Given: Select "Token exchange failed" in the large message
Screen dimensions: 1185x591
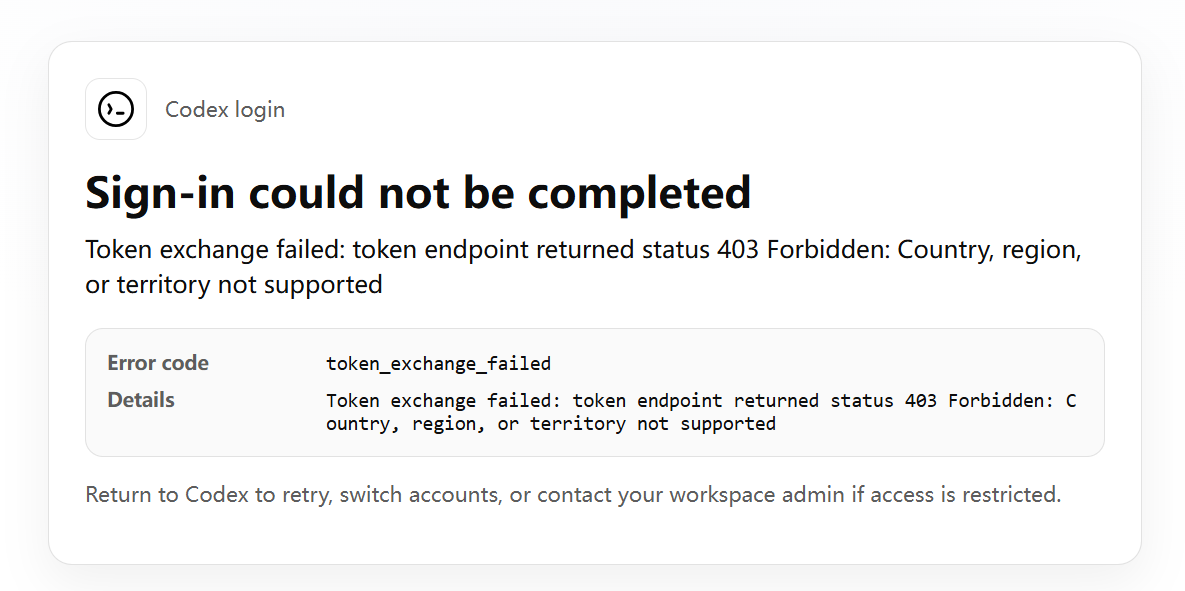Looking at the screenshot, I should (x=215, y=249).
